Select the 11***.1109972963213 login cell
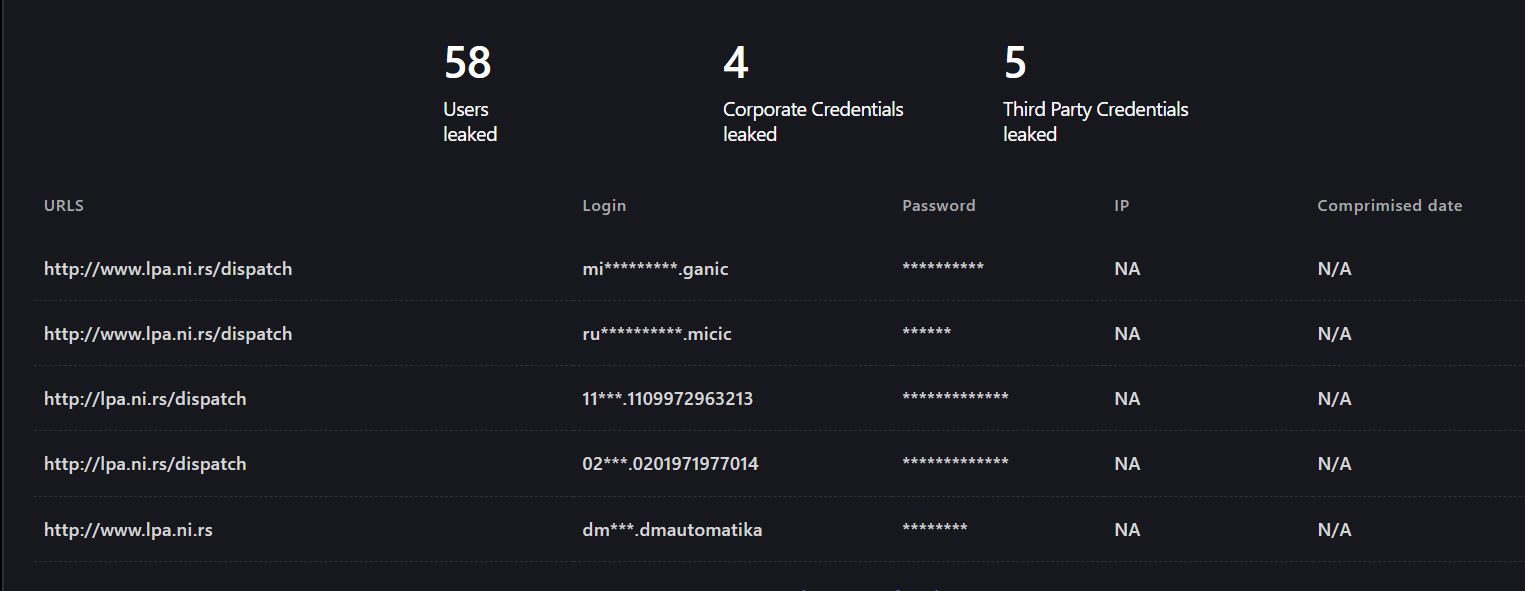The width and height of the screenshot is (1525, 591). (x=667, y=399)
